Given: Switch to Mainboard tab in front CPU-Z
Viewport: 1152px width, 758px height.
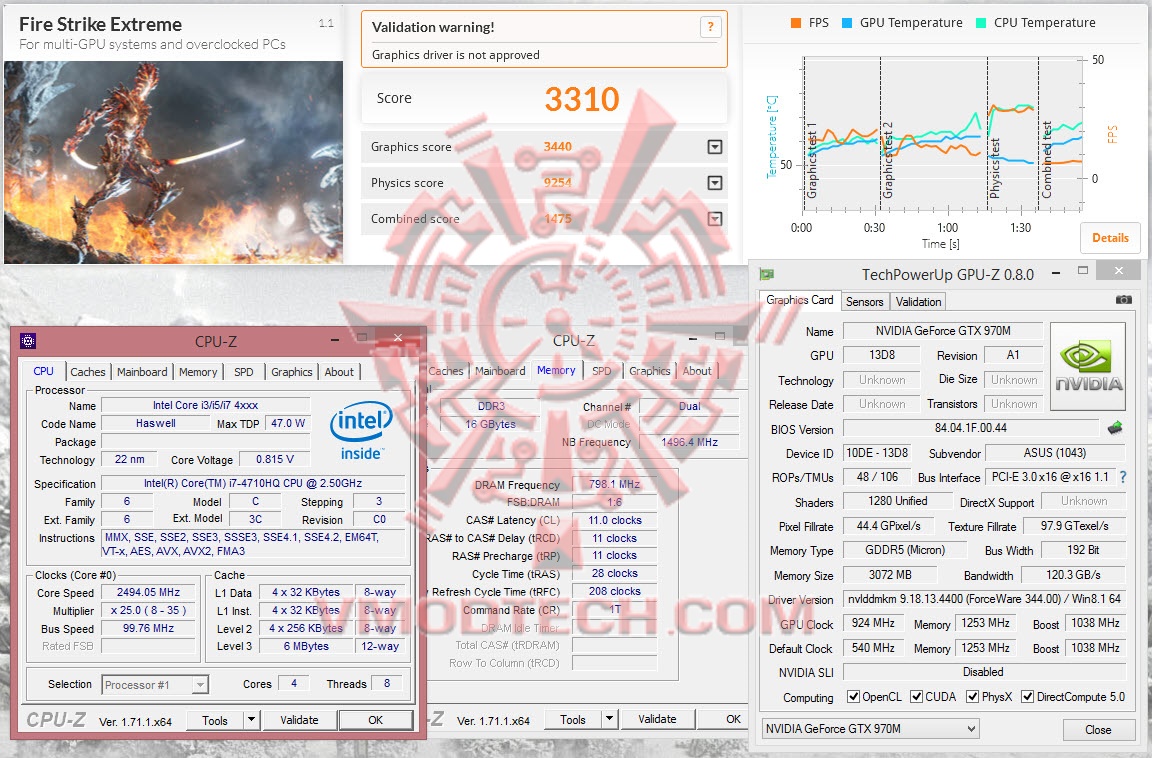Looking at the screenshot, I should click(x=142, y=372).
